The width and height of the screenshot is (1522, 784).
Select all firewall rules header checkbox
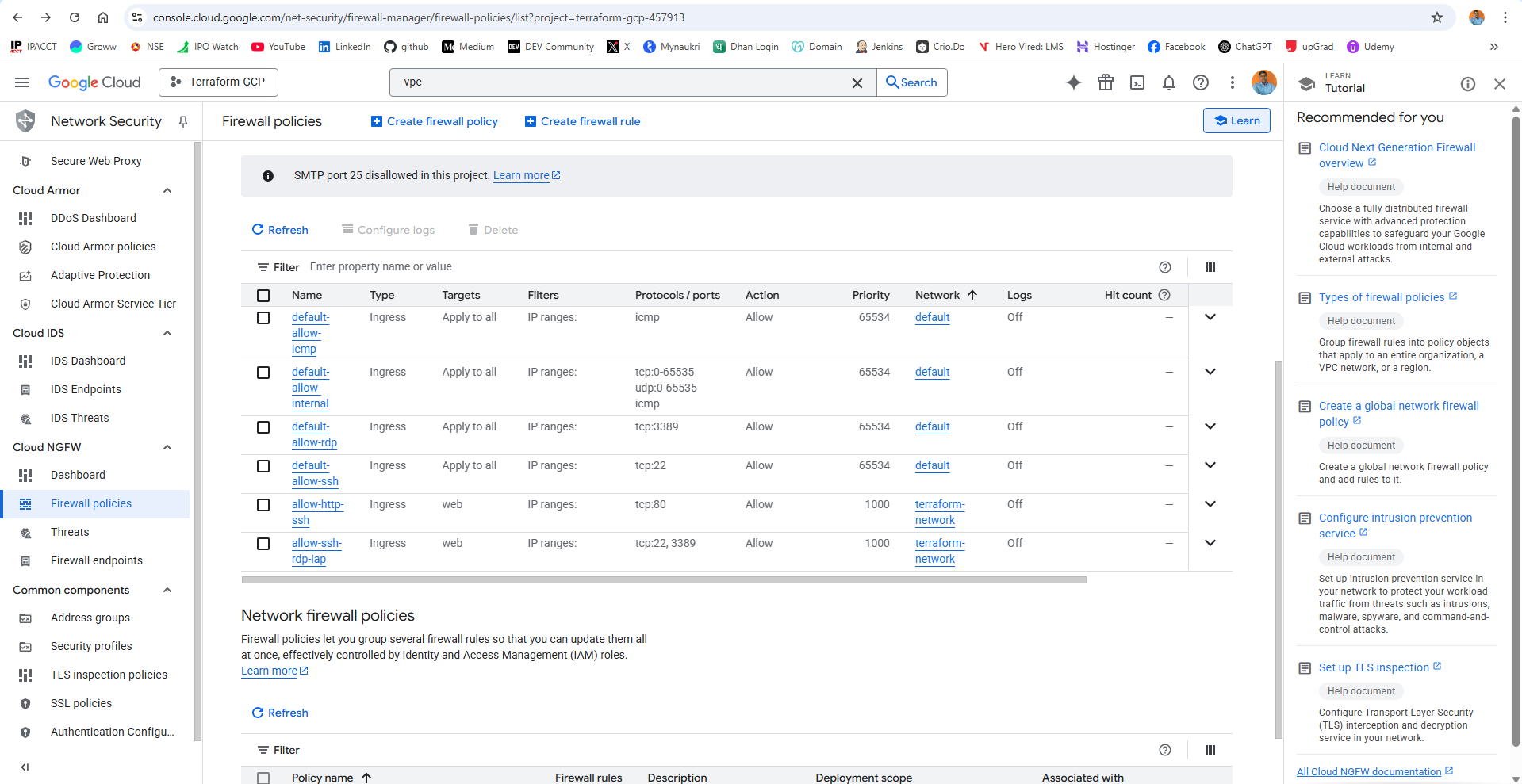263,296
